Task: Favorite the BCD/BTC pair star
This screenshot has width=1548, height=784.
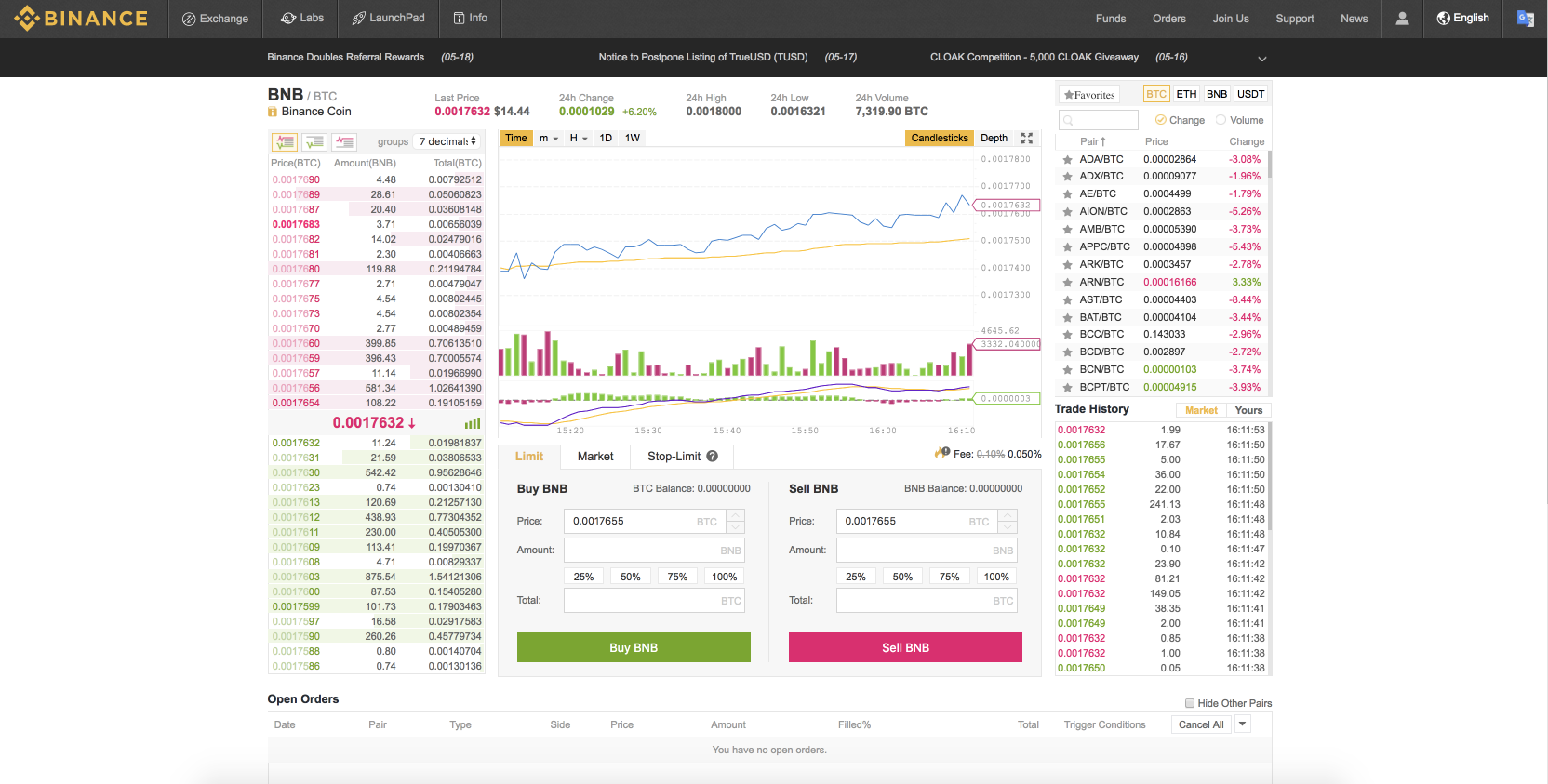Action: (x=1067, y=352)
